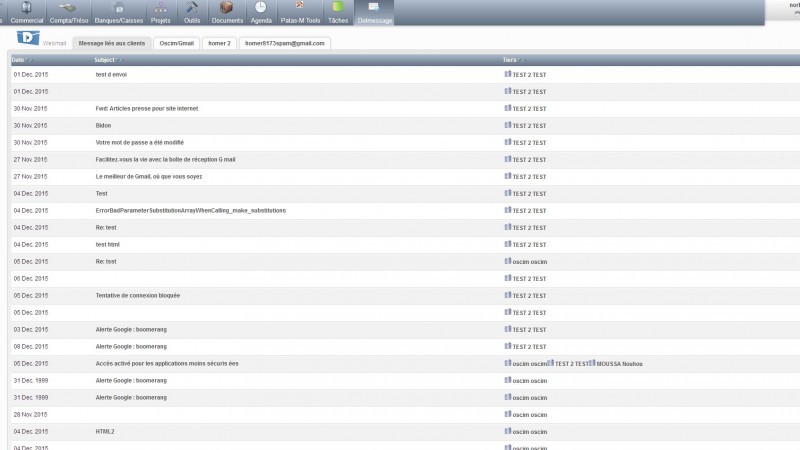The image size is (800, 450).
Task: Open the 'HTML2' message
Action: coord(105,432)
